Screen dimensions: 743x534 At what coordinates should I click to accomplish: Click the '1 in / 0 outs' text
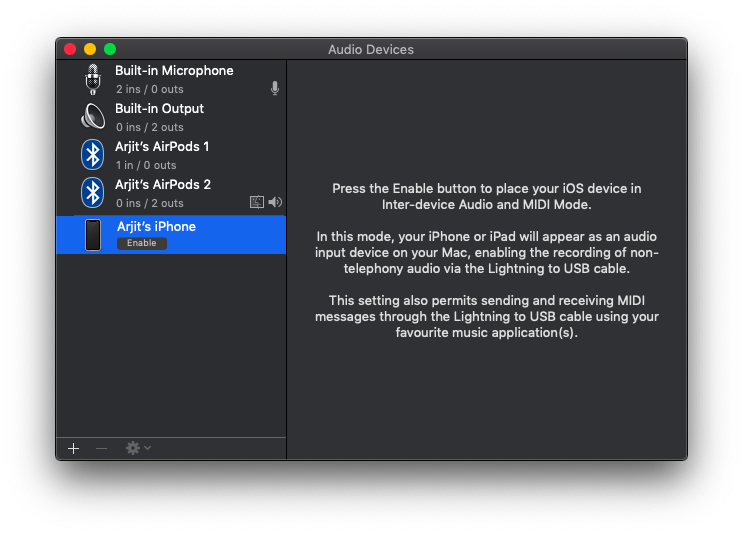[146, 165]
